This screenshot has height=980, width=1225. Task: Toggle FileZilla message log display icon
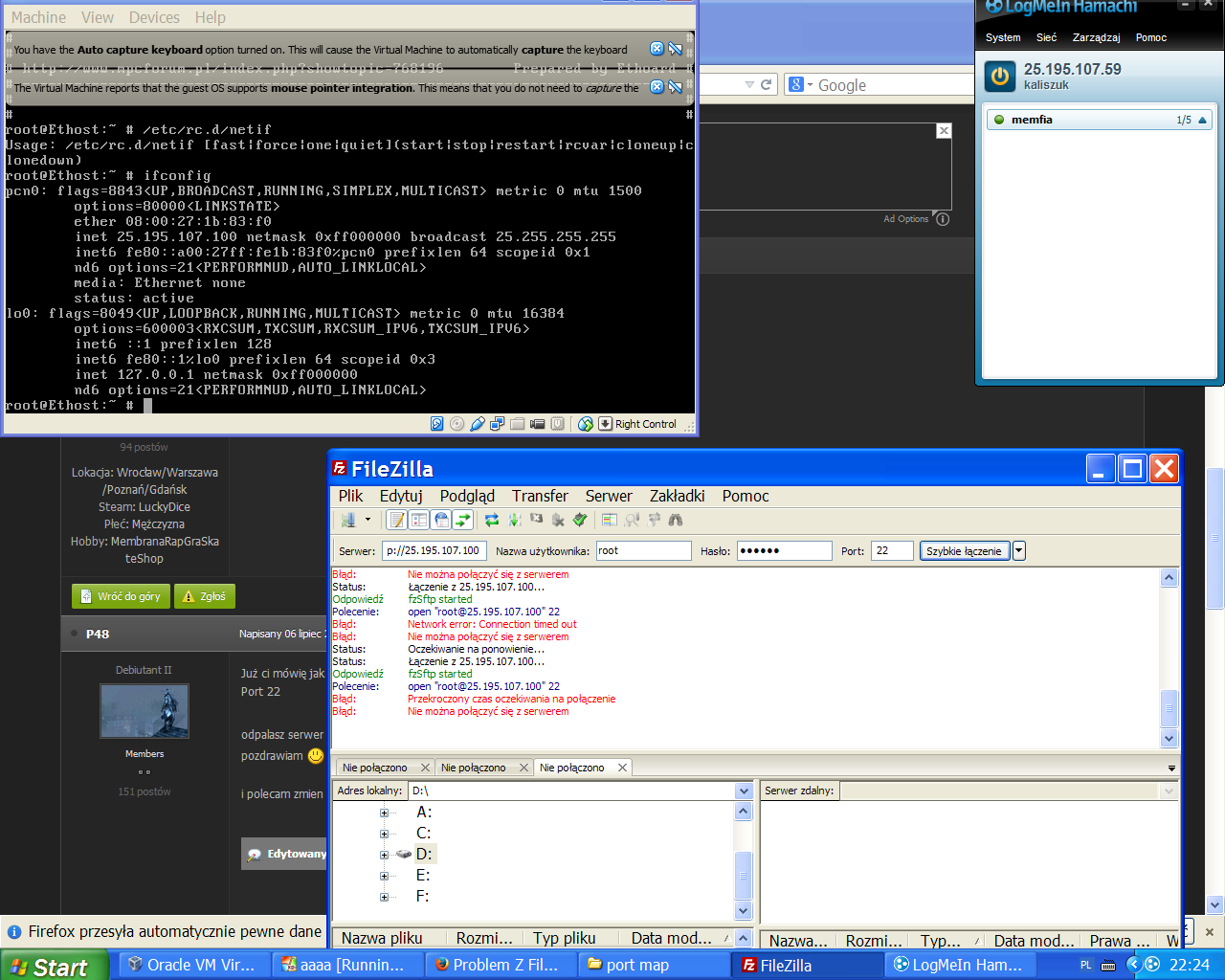click(x=396, y=520)
